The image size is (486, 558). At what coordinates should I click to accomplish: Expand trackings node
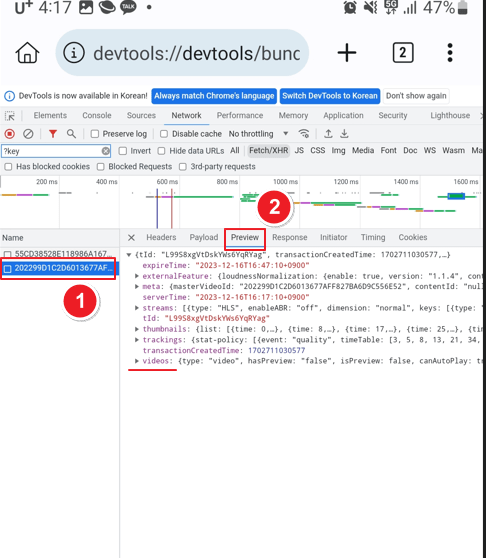137,339
